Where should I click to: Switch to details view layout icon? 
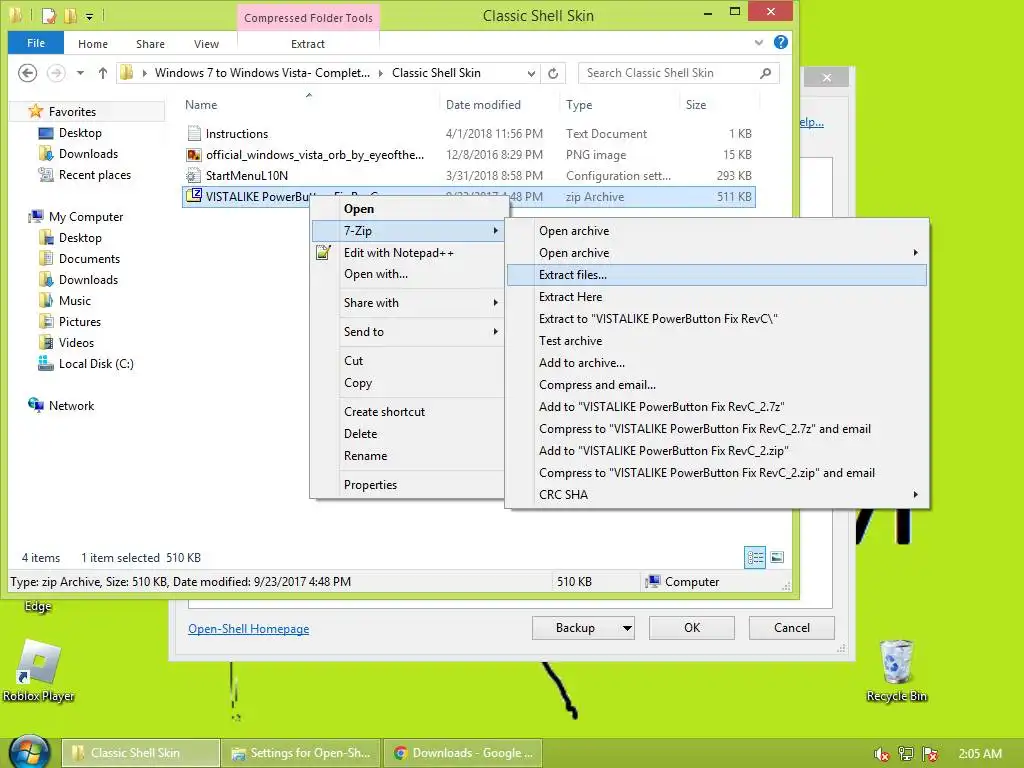pos(755,557)
